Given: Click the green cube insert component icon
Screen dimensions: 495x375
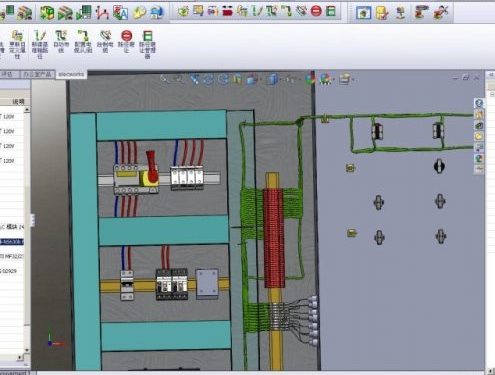Looking at the screenshot, I should [47, 12].
